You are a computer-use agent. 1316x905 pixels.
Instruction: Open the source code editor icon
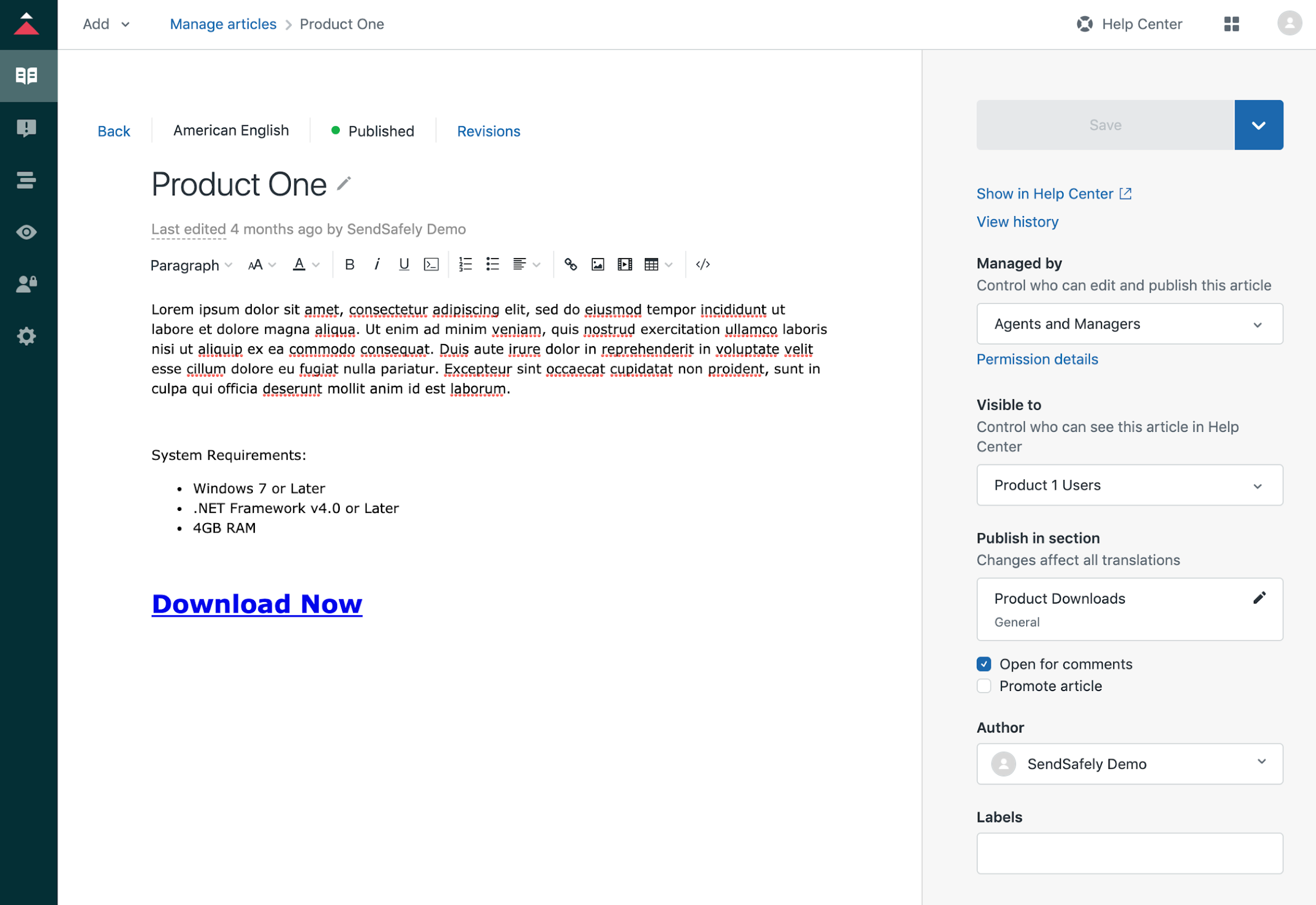(703, 264)
